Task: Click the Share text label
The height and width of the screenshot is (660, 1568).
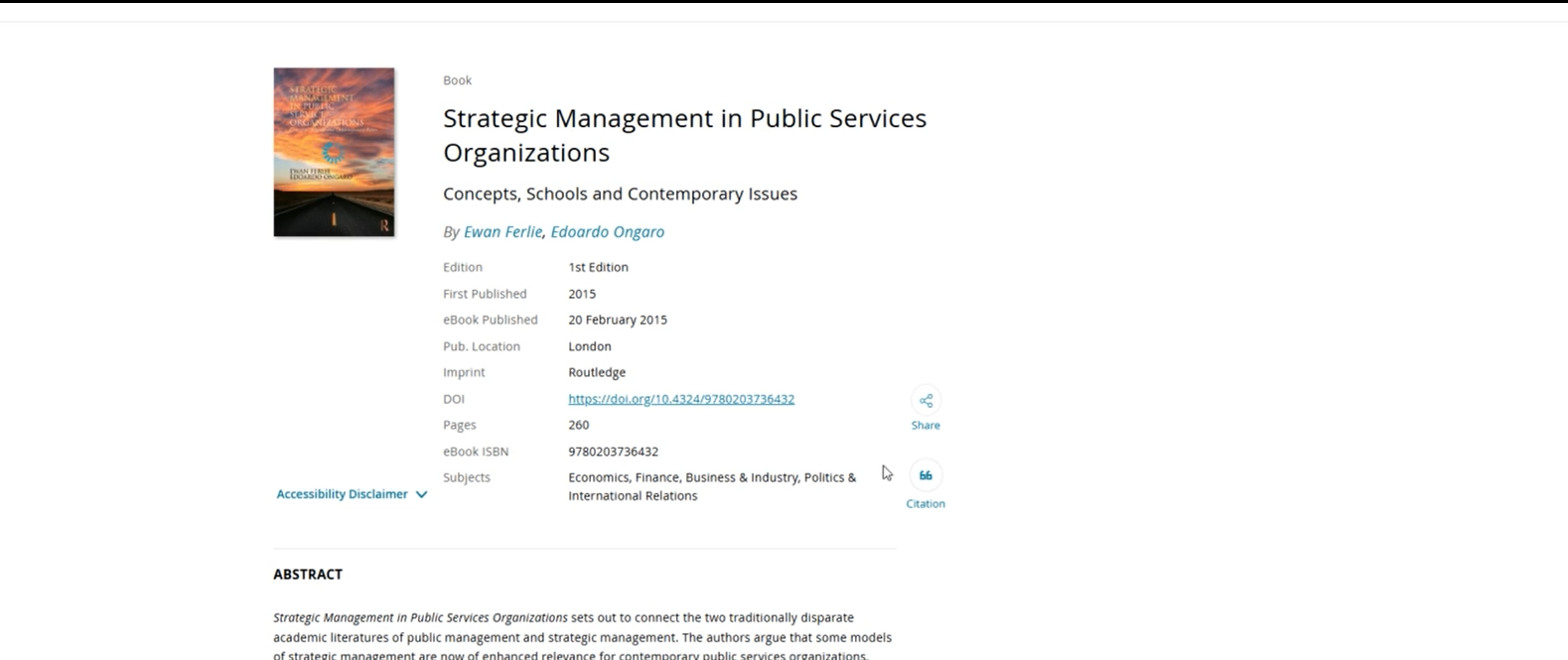Action: (926, 425)
